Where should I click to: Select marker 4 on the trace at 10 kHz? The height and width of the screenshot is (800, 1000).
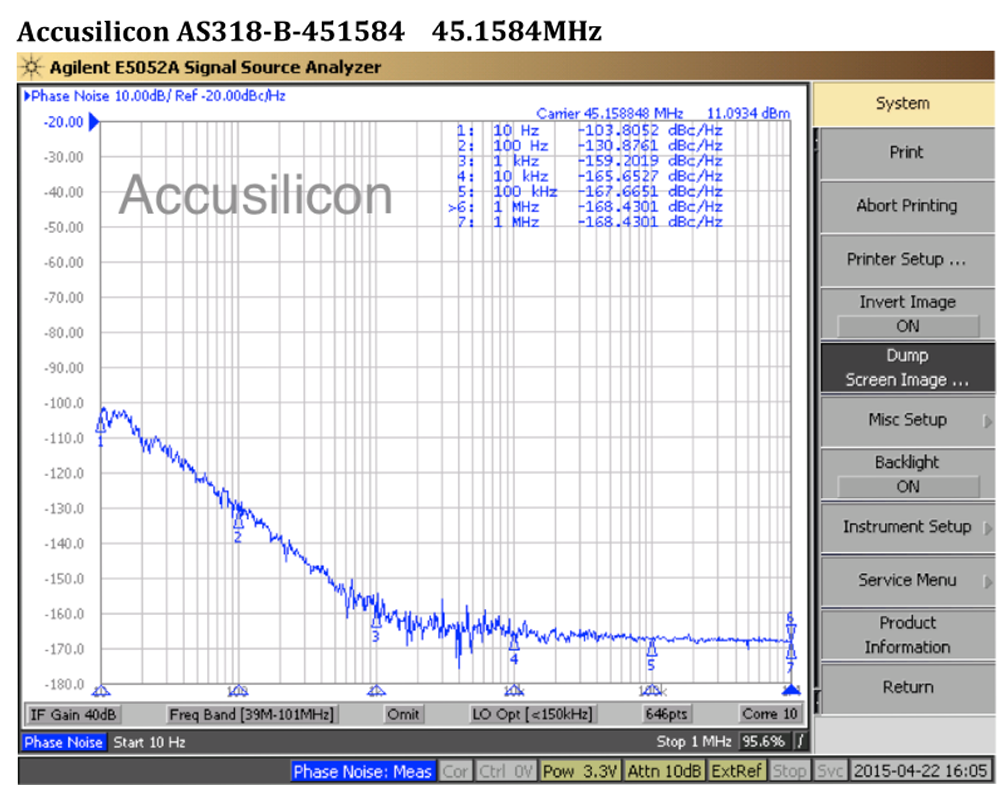point(513,643)
